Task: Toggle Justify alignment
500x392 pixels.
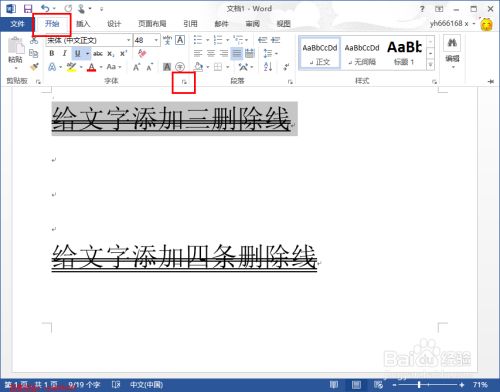Action: click(x=237, y=53)
